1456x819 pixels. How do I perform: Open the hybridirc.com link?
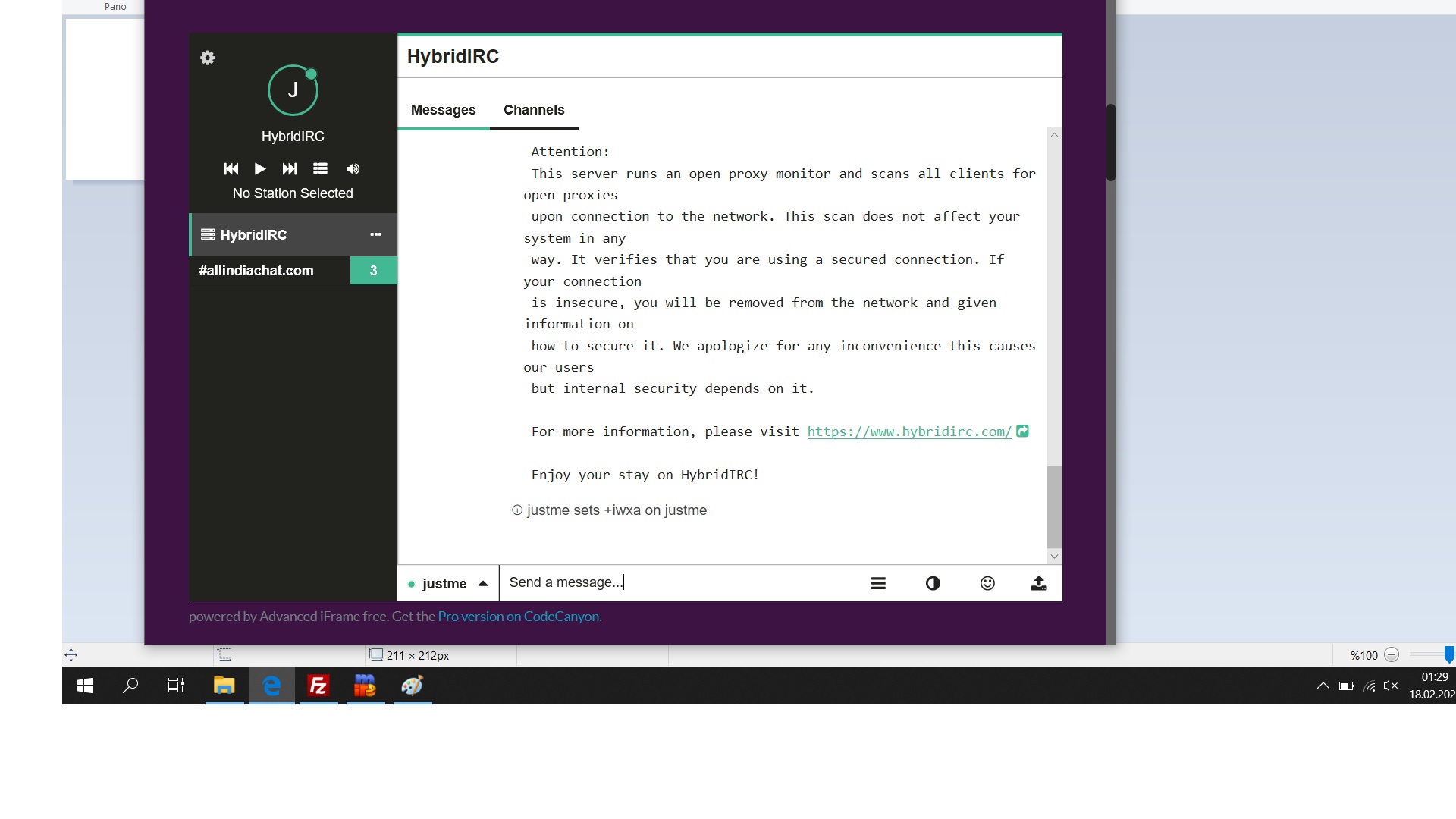(x=909, y=431)
